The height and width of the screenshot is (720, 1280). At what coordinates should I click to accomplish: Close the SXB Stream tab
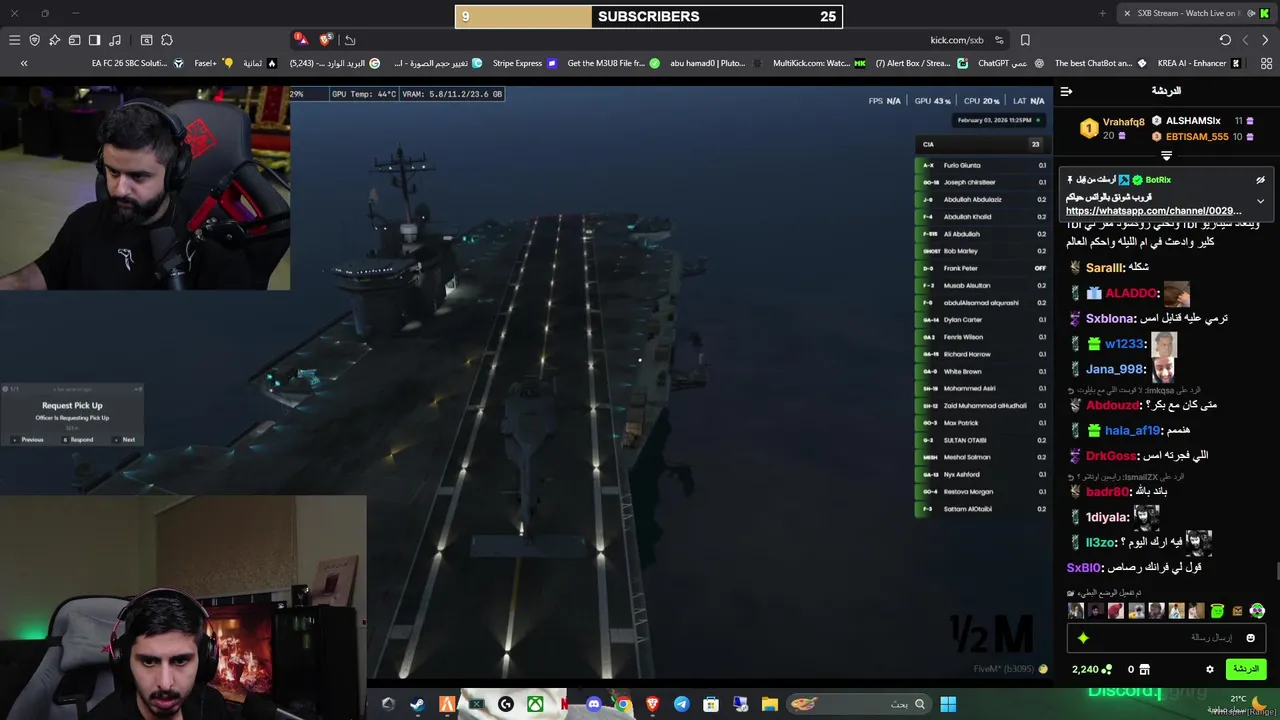pyautogui.click(x=1127, y=13)
